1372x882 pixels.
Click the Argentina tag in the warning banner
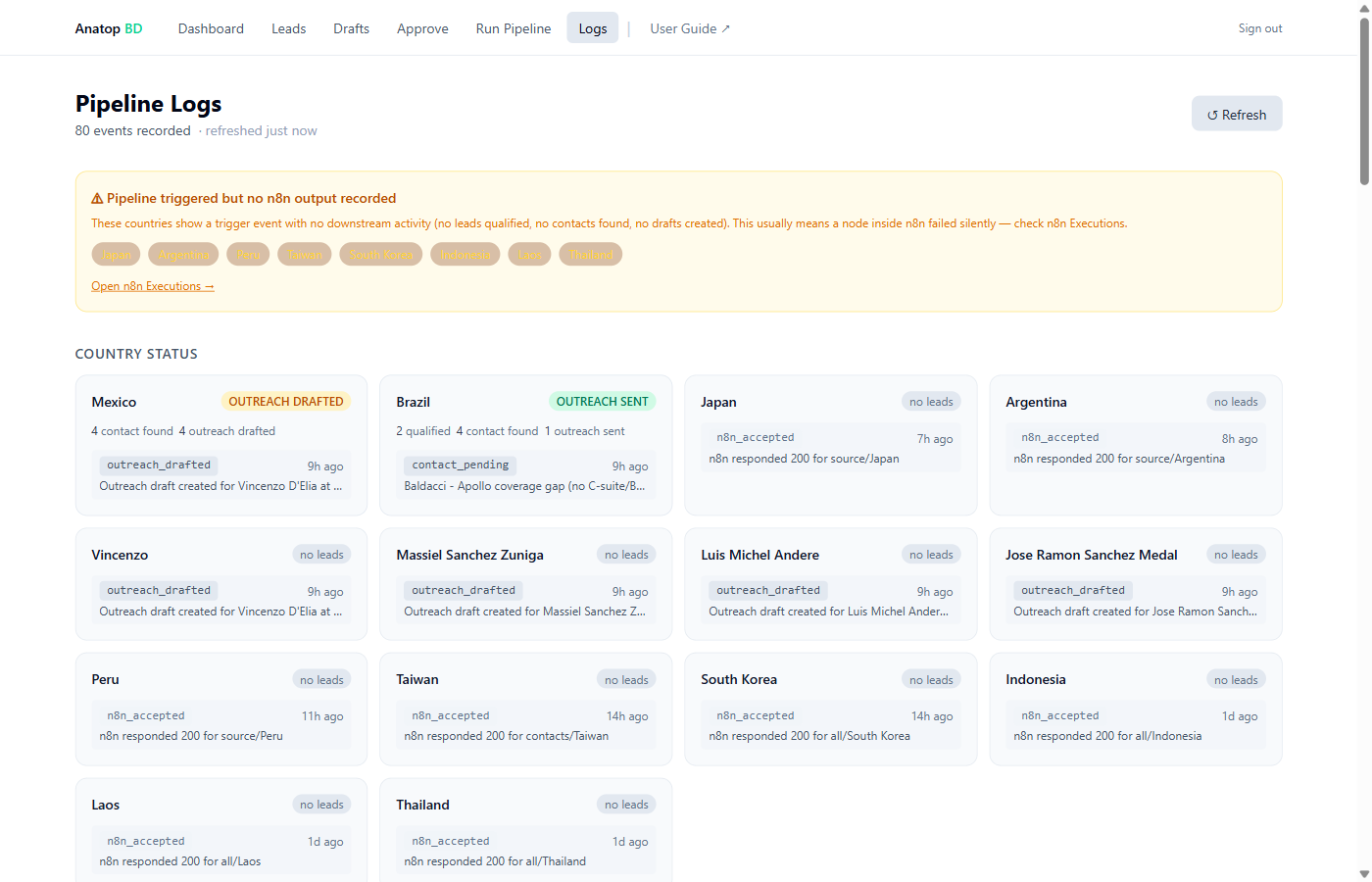pos(184,254)
